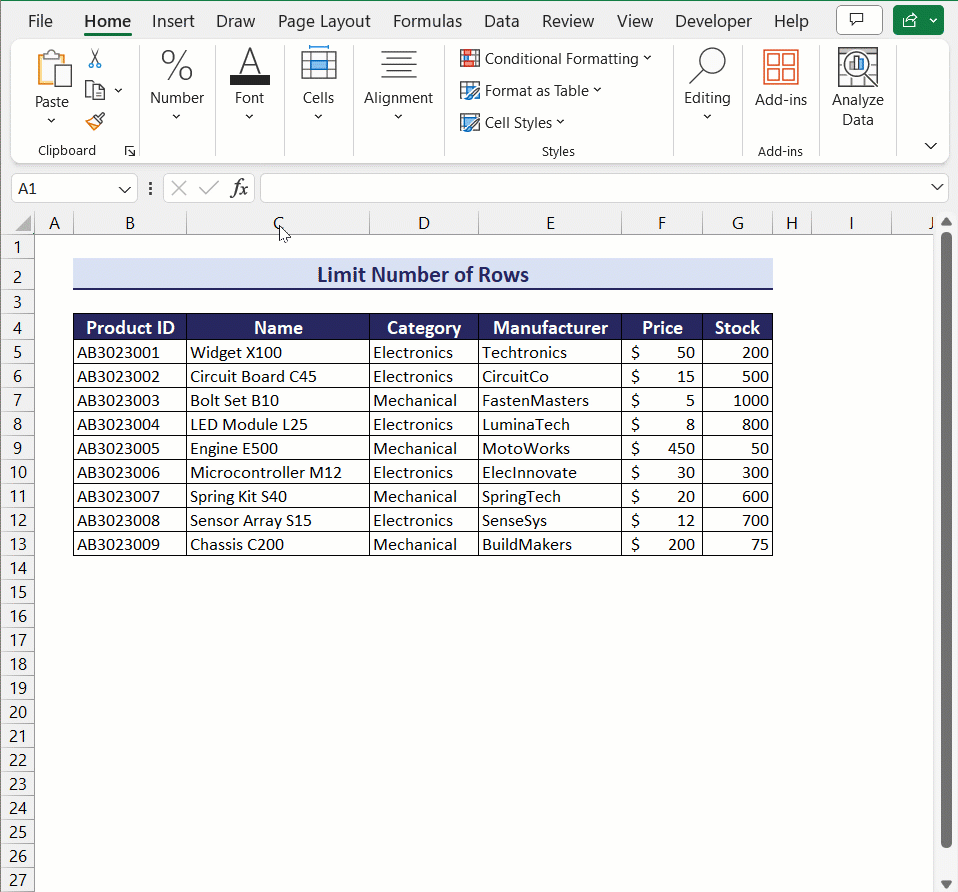
Task: Switch to the Review tab
Action: pos(568,21)
